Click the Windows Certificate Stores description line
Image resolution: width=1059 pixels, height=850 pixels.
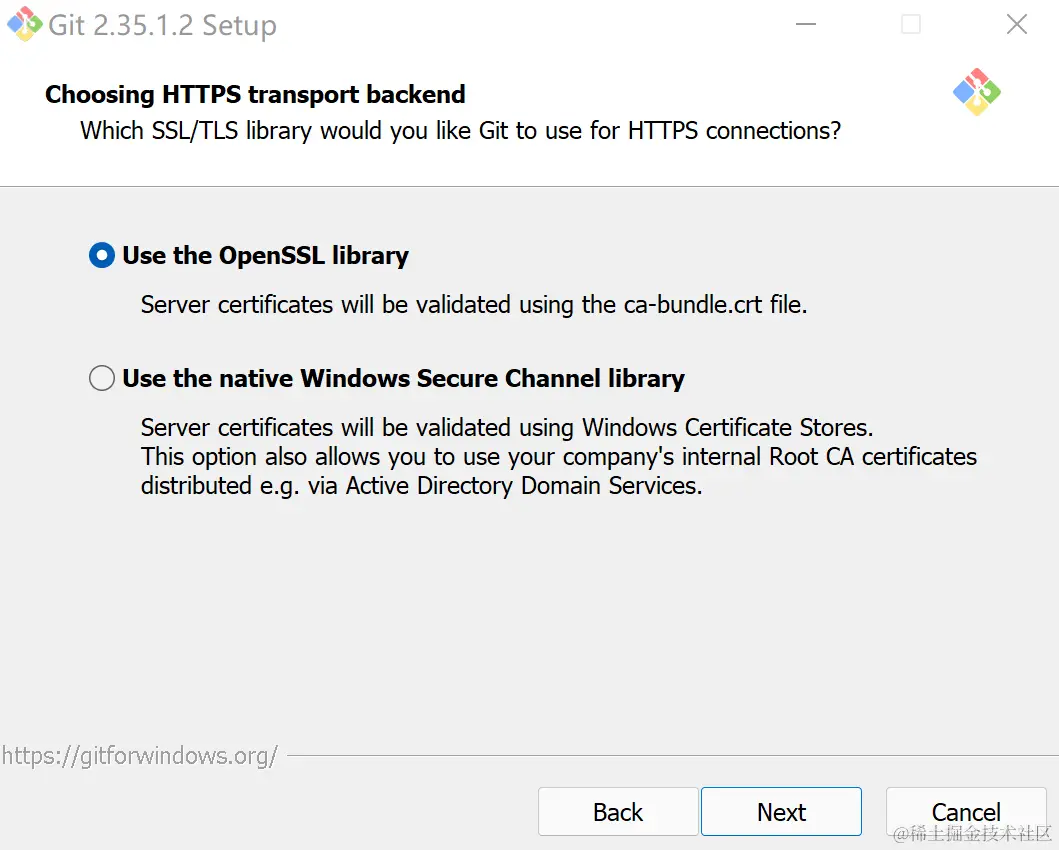(x=507, y=428)
